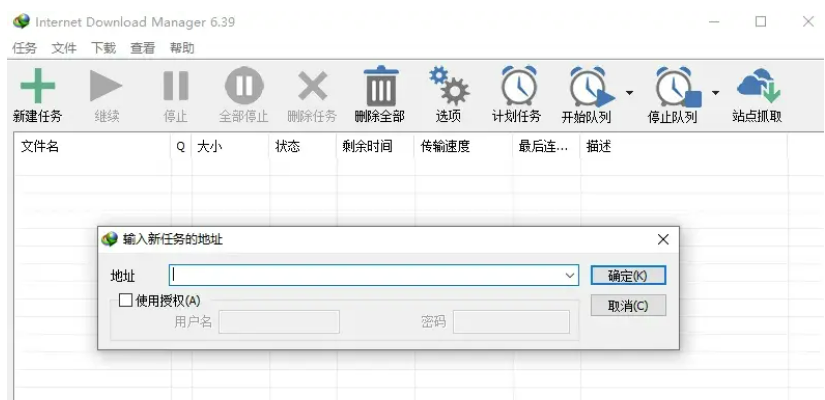Open the 任务 menu
The image size is (825, 400).
tap(24, 48)
